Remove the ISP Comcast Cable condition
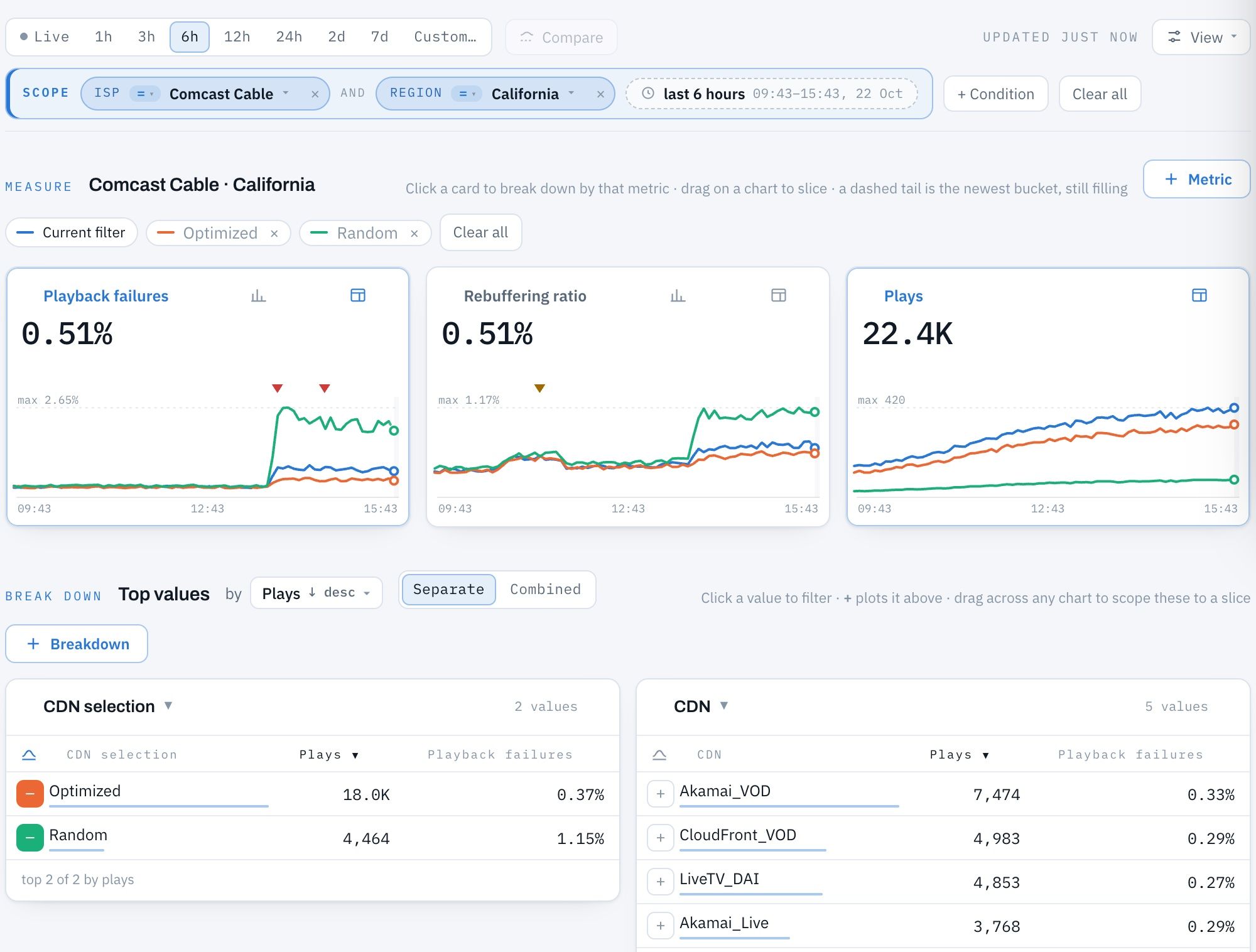Image resolution: width=1256 pixels, height=952 pixels. pyautogui.click(x=315, y=94)
